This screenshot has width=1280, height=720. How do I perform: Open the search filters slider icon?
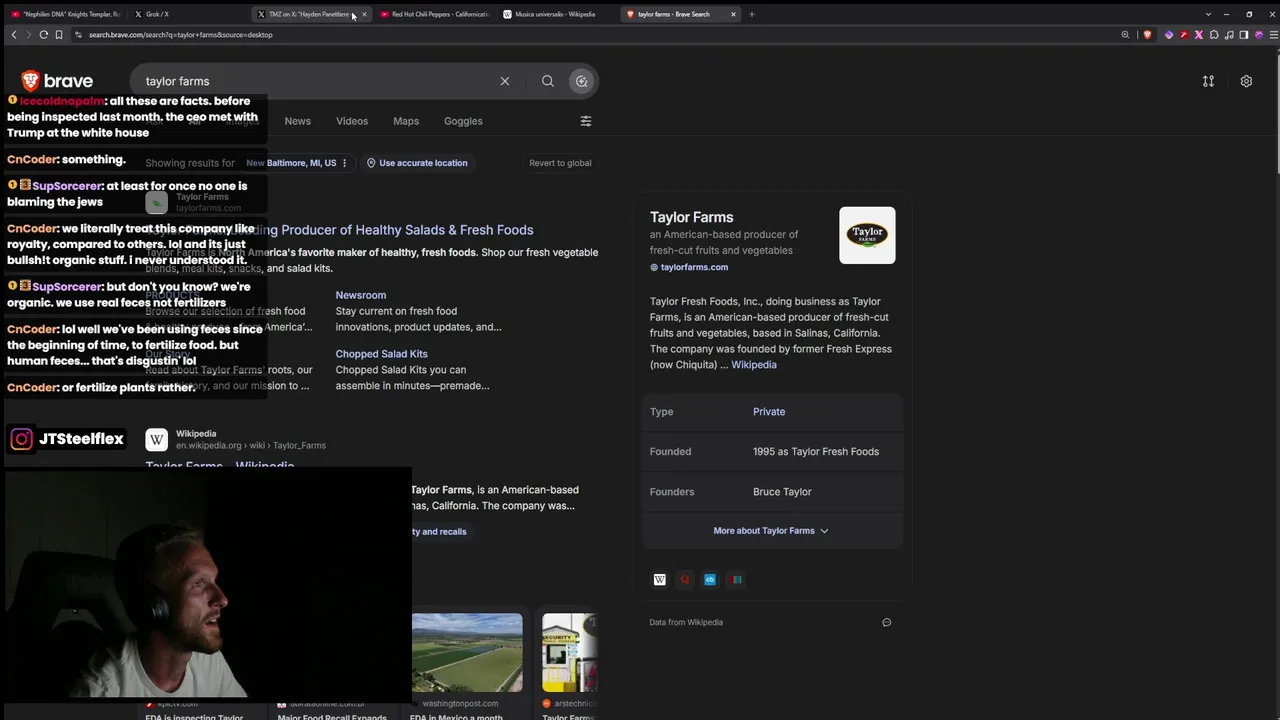[x=586, y=121]
